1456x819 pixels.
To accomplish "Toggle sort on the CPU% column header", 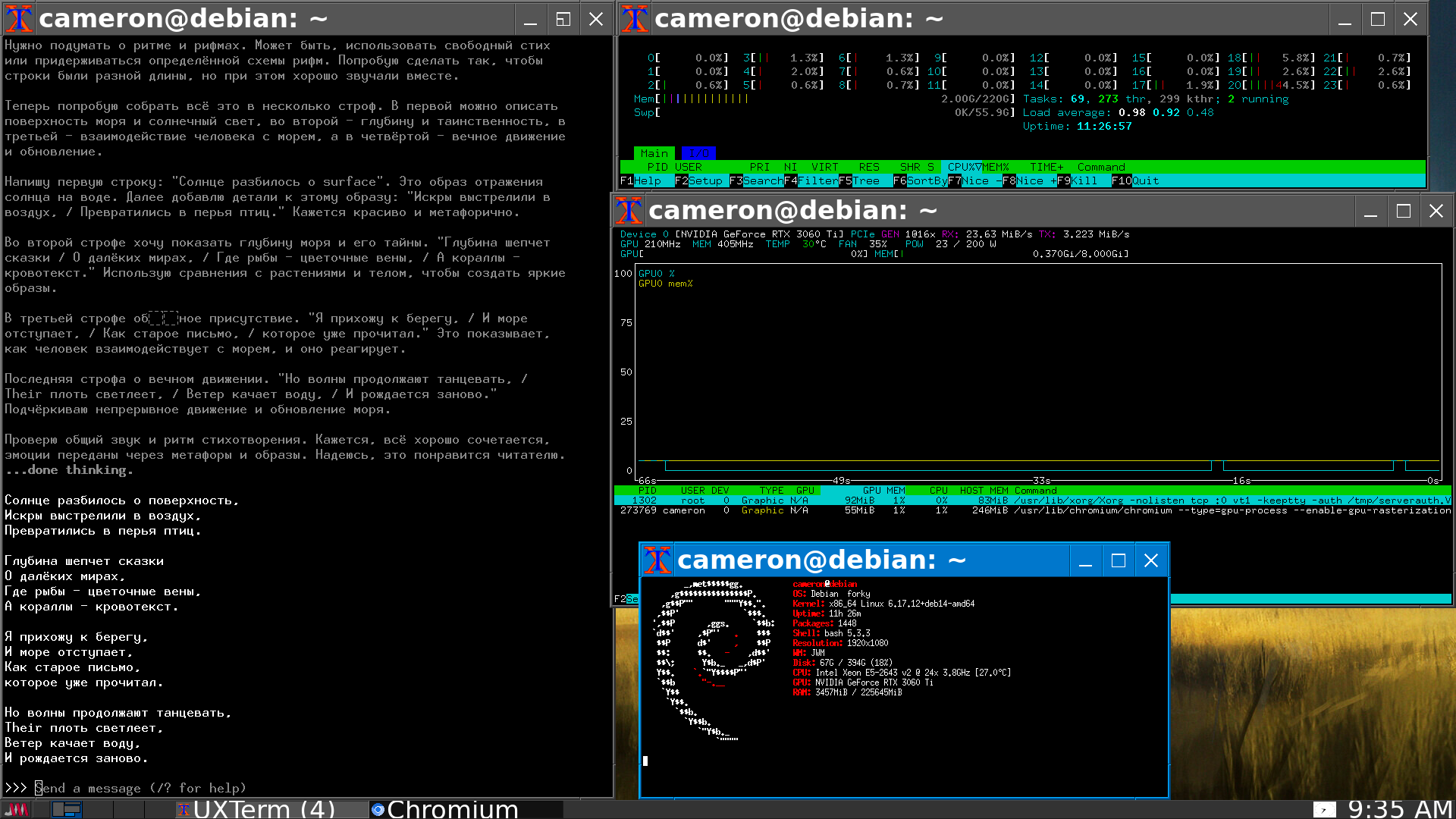I will (x=962, y=167).
